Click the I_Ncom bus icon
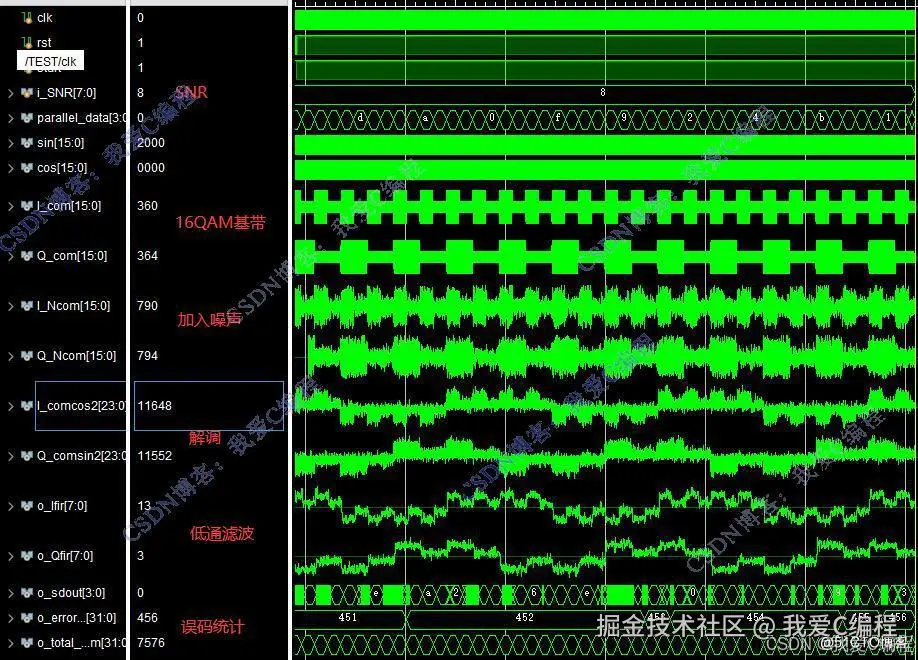This screenshot has width=918, height=660. click(27, 306)
